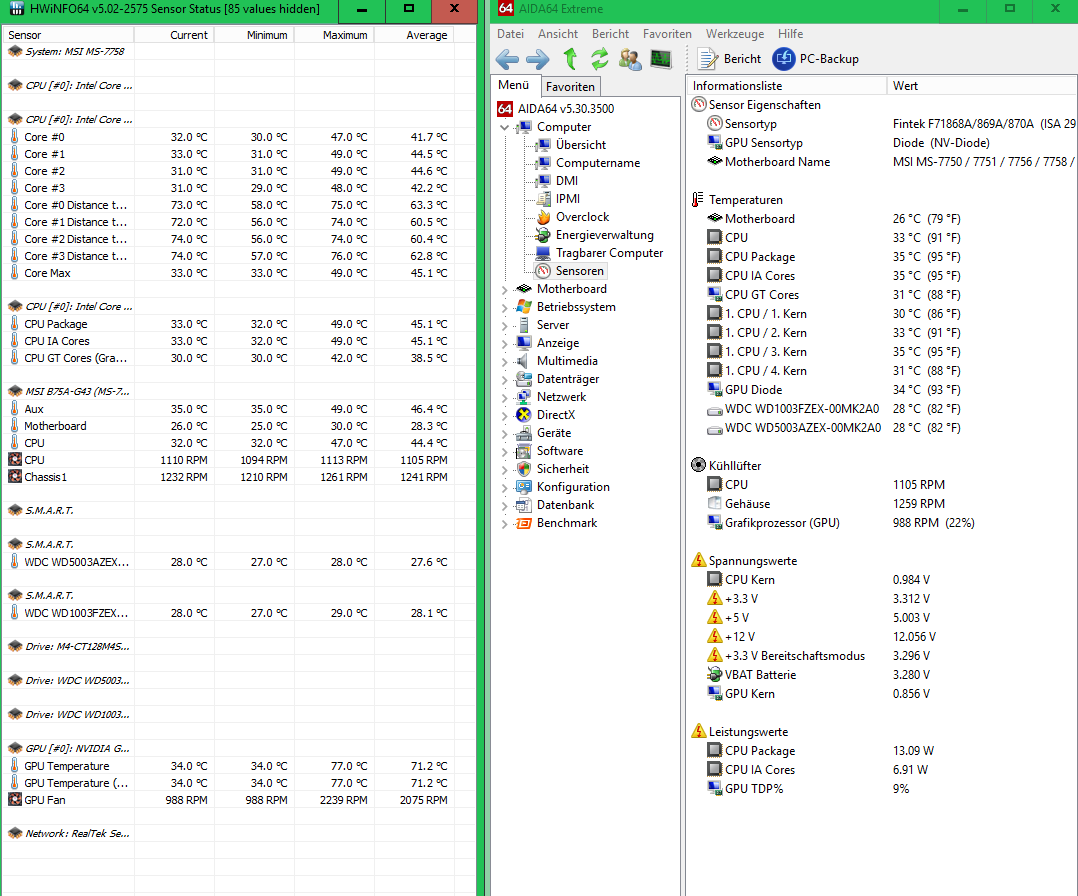
Task: Click the Datenbank tree icon
Action: click(524, 505)
